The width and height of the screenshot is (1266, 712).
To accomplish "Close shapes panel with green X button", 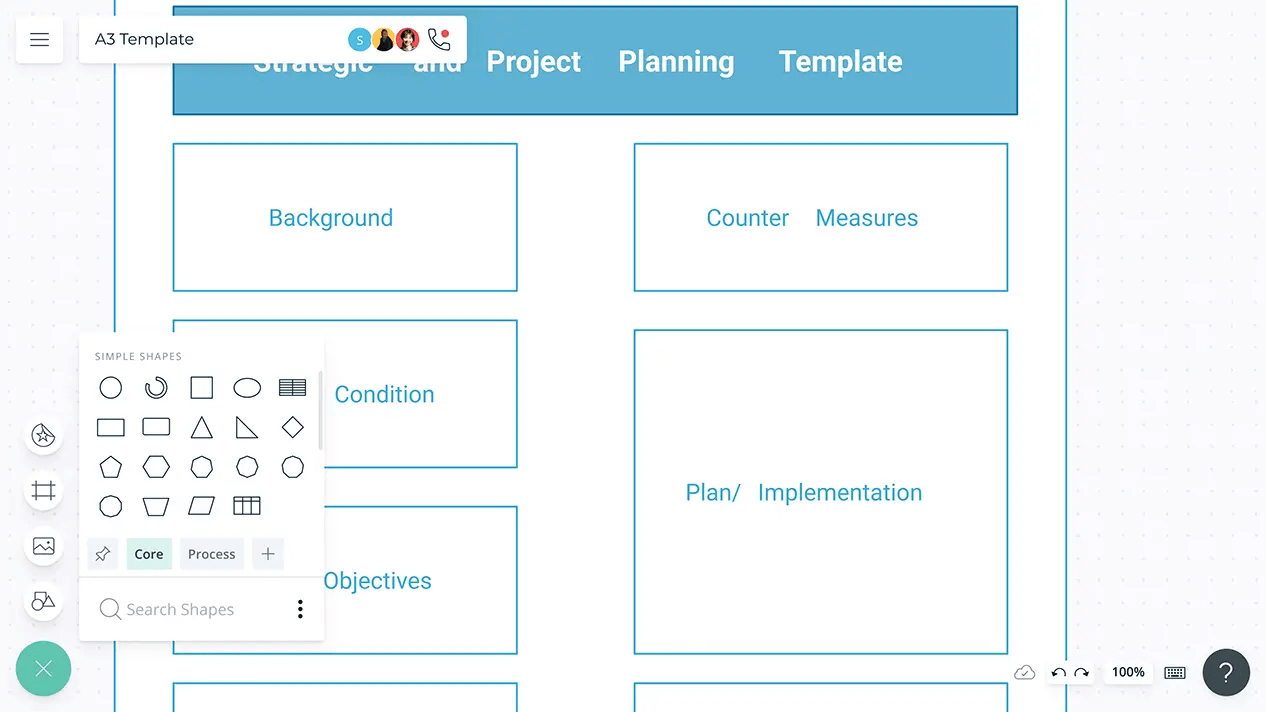I will coord(43,668).
